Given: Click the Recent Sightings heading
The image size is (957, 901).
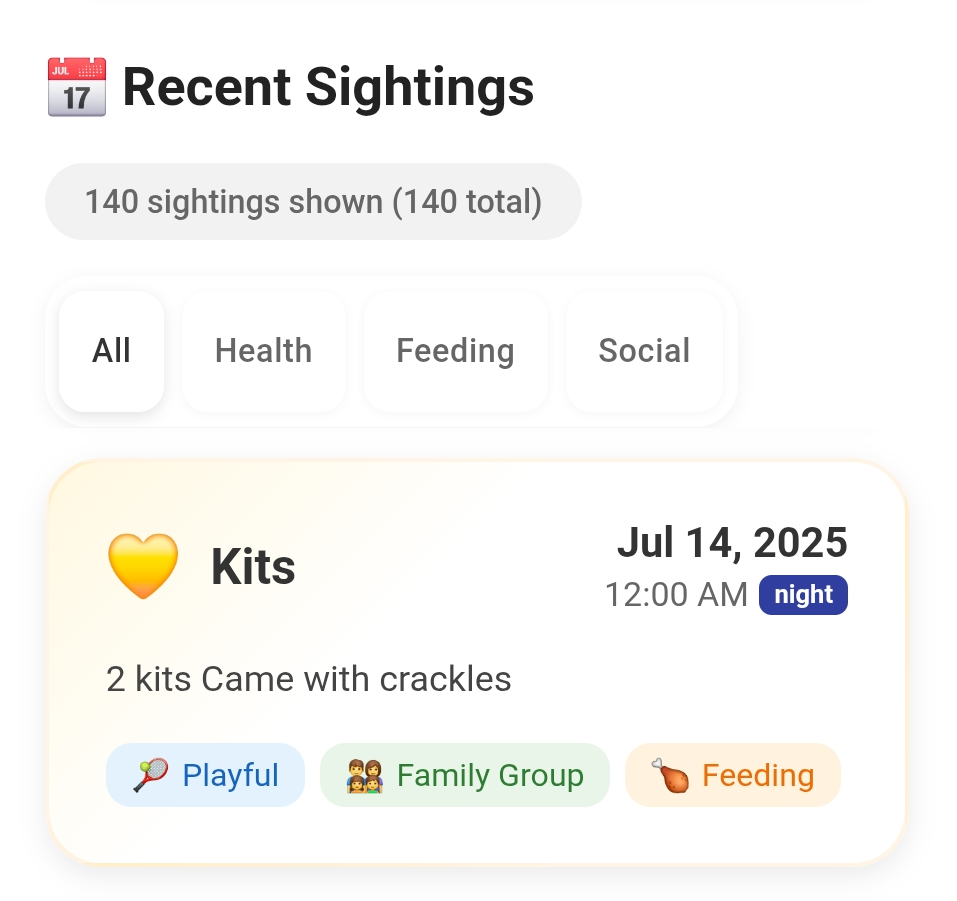Looking at the screenshot, I should (x=328, y=87).
